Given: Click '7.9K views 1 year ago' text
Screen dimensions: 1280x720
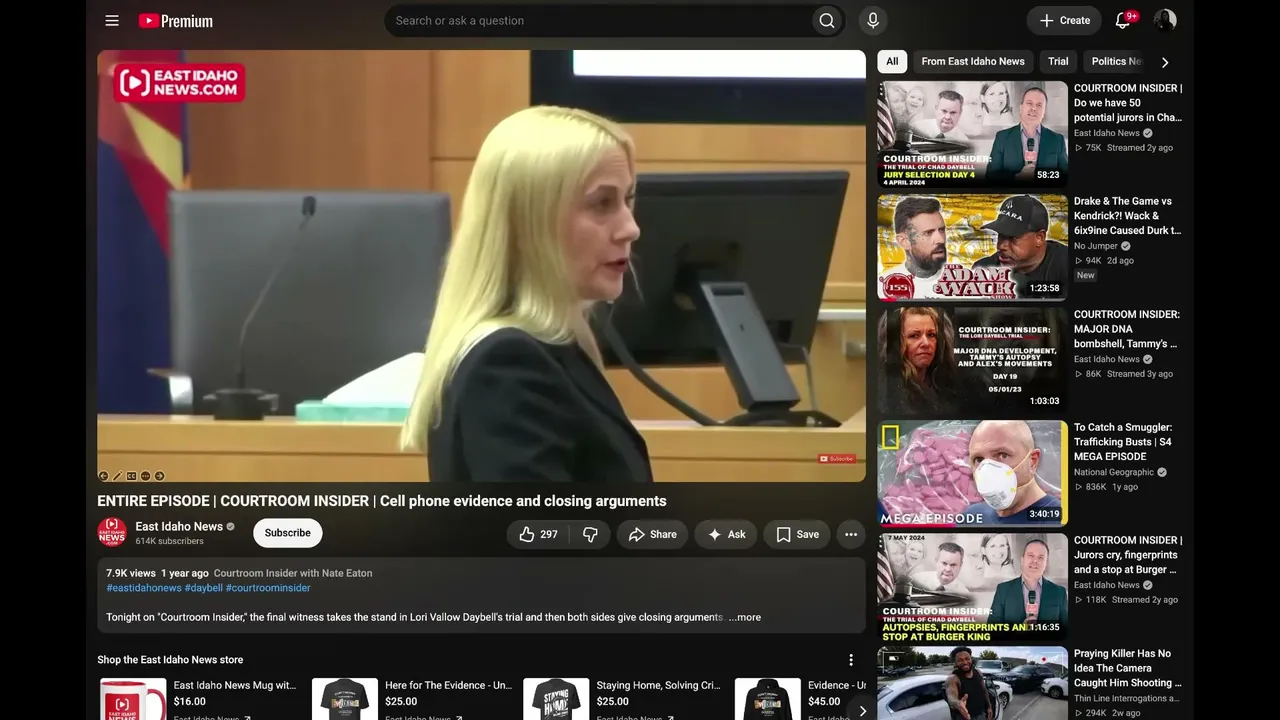Looking at the screenshot, I should pos(158,573).
